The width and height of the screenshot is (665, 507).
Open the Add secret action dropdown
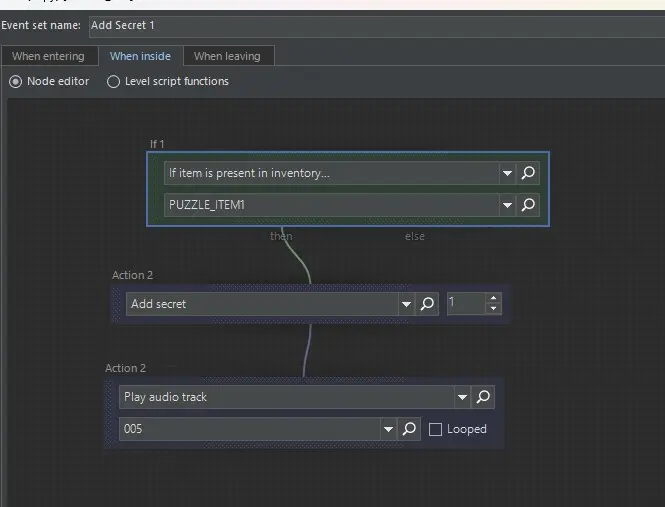[406, 304]
